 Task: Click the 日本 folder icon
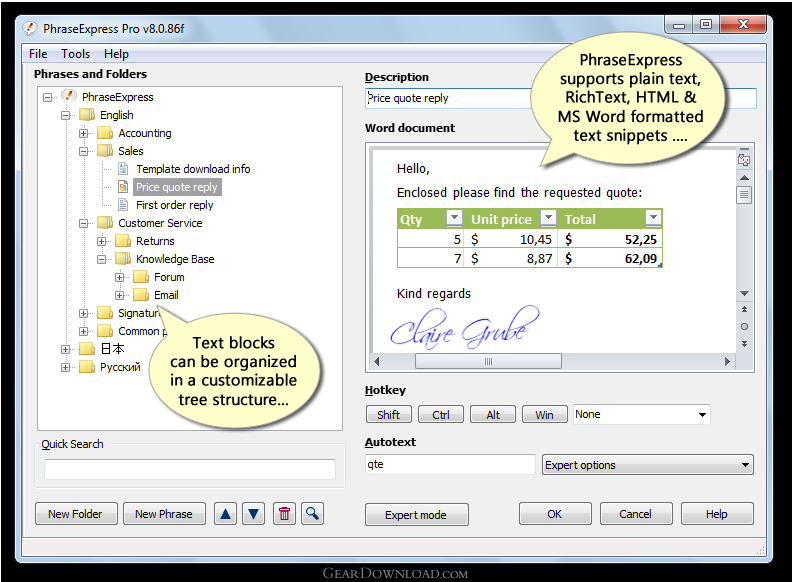87,349
